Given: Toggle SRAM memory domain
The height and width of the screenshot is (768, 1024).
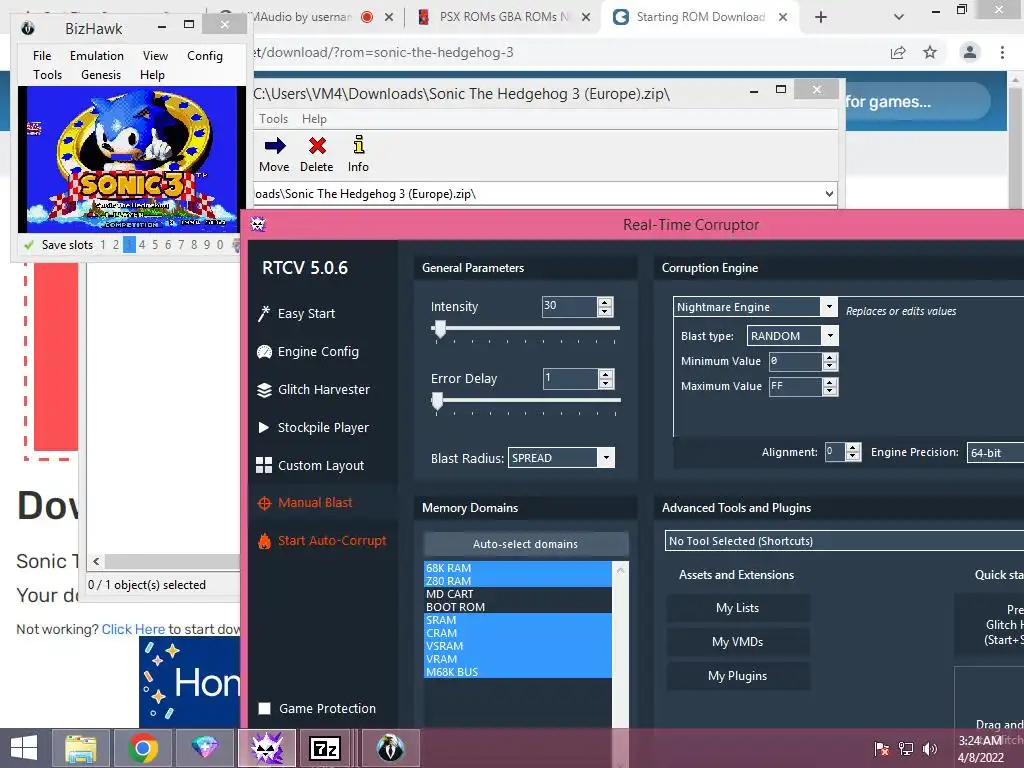Looking at the screenshot, I should click(518, 620).
